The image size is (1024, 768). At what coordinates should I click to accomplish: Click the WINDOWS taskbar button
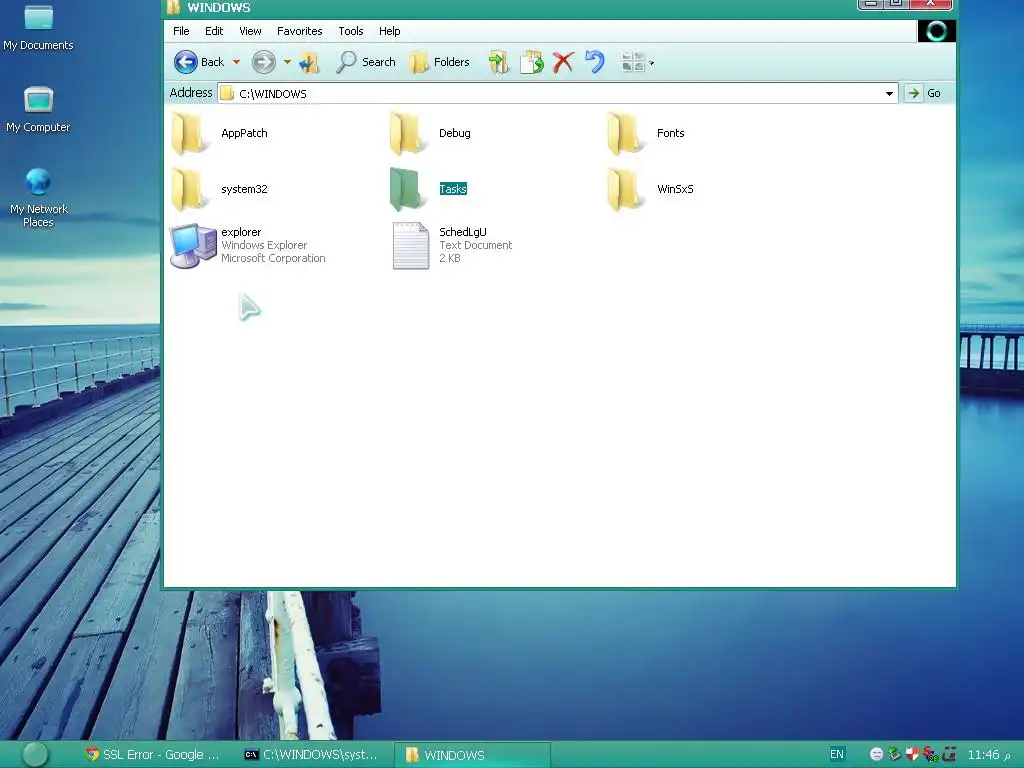(472, 755)
